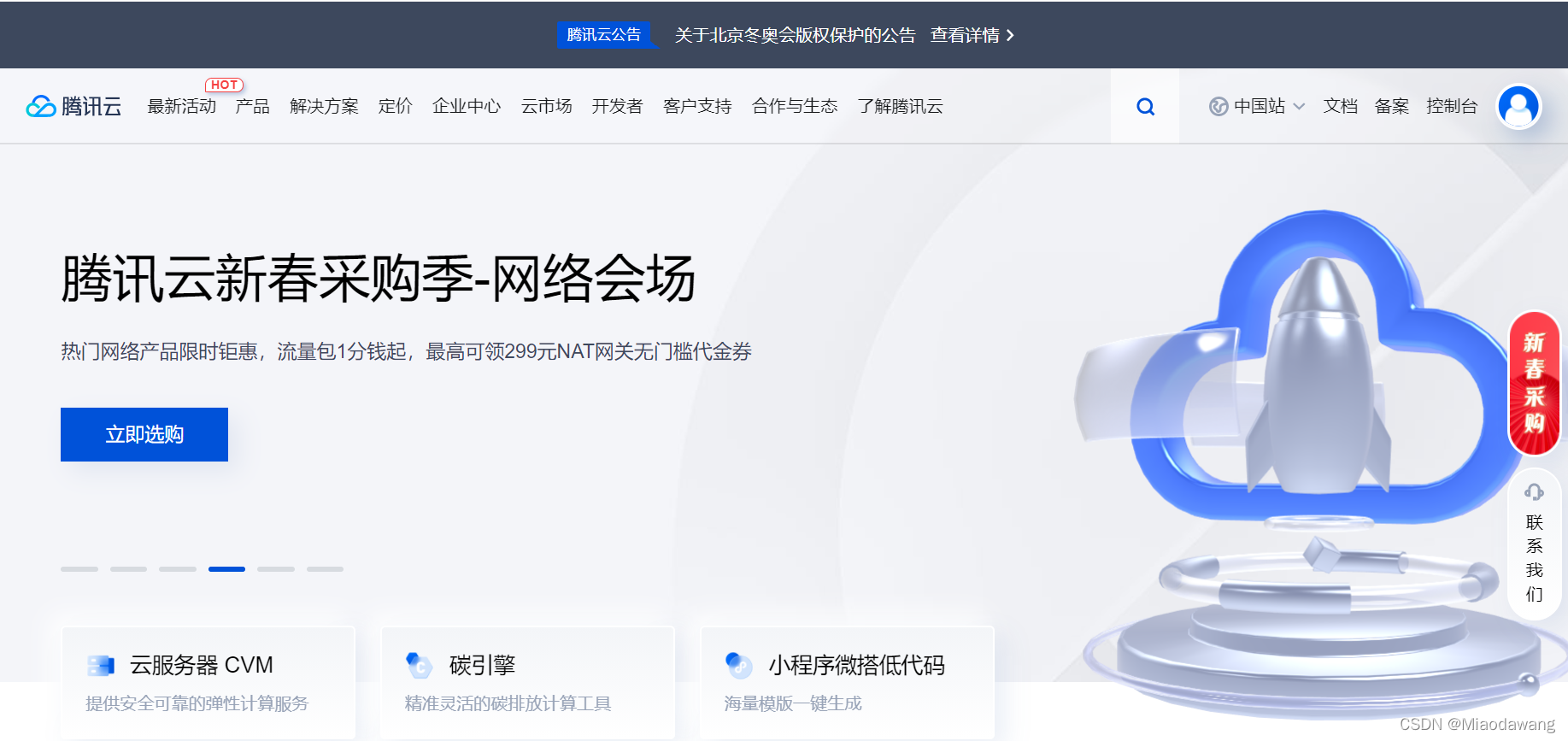Click the banner subtitle about 299元NAT网关

click(x=406, y=351)
